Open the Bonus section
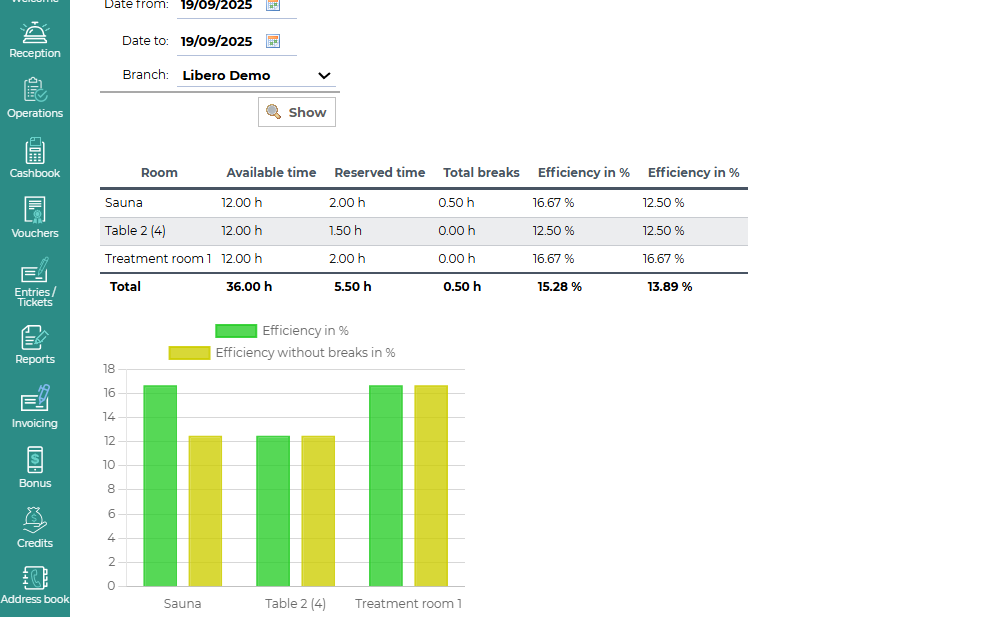 [x=35, y=468]
